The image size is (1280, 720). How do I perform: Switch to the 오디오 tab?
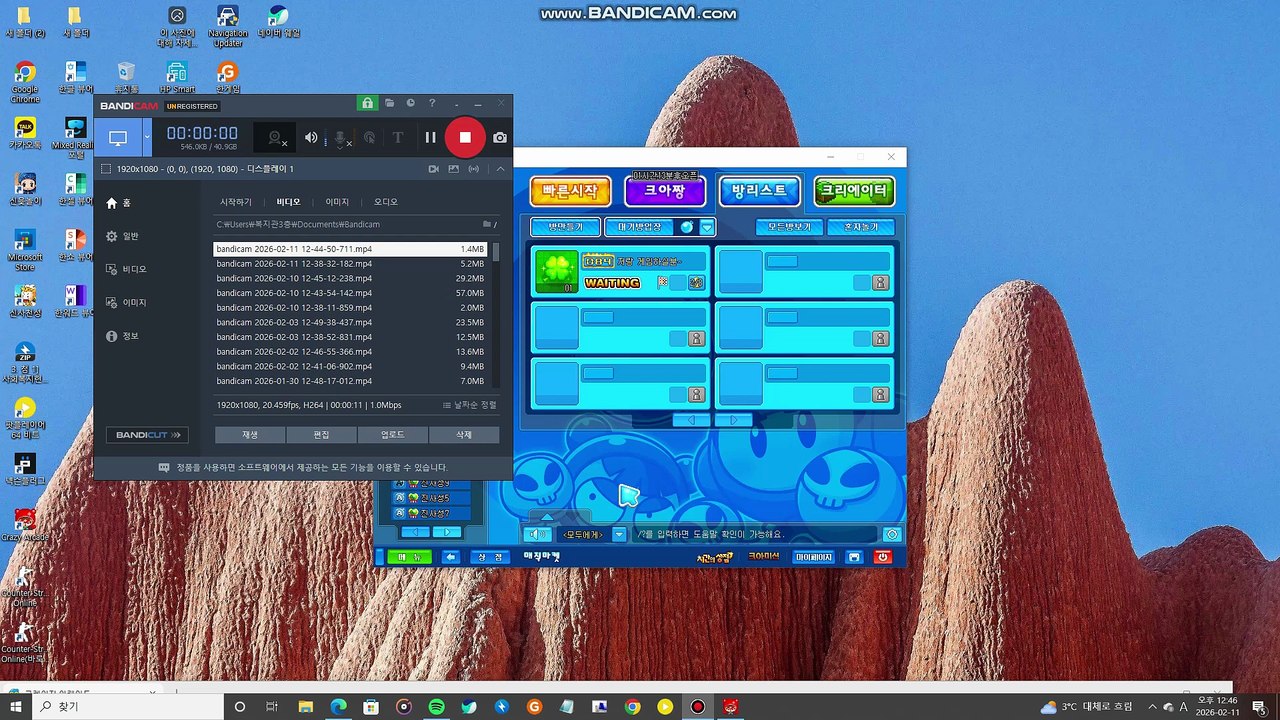coord(385,202)
